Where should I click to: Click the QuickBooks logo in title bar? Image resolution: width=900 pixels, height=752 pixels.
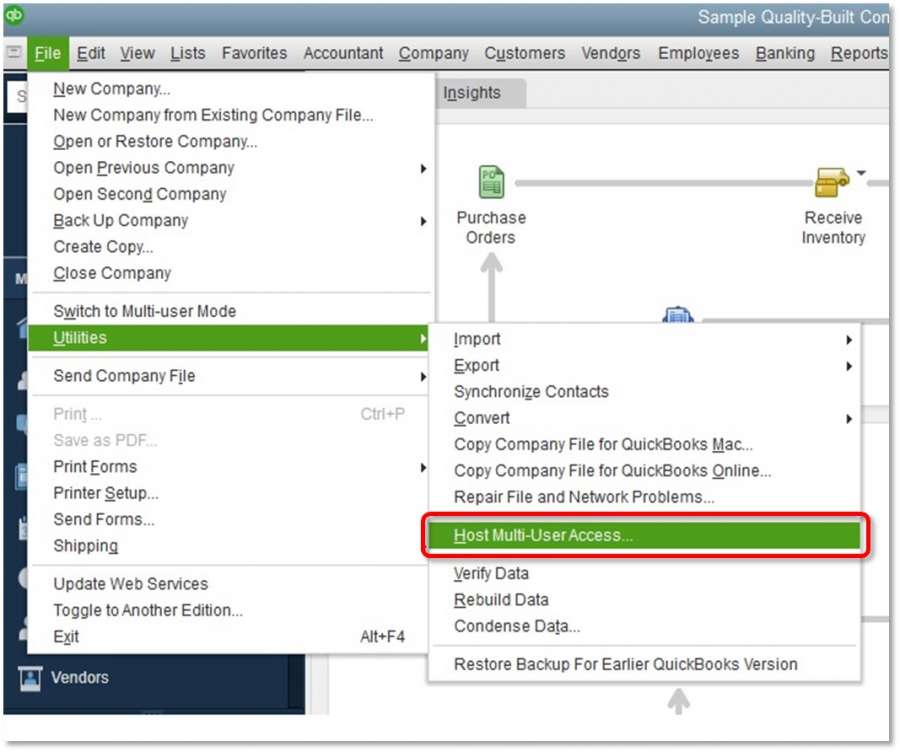click(15, 16)
